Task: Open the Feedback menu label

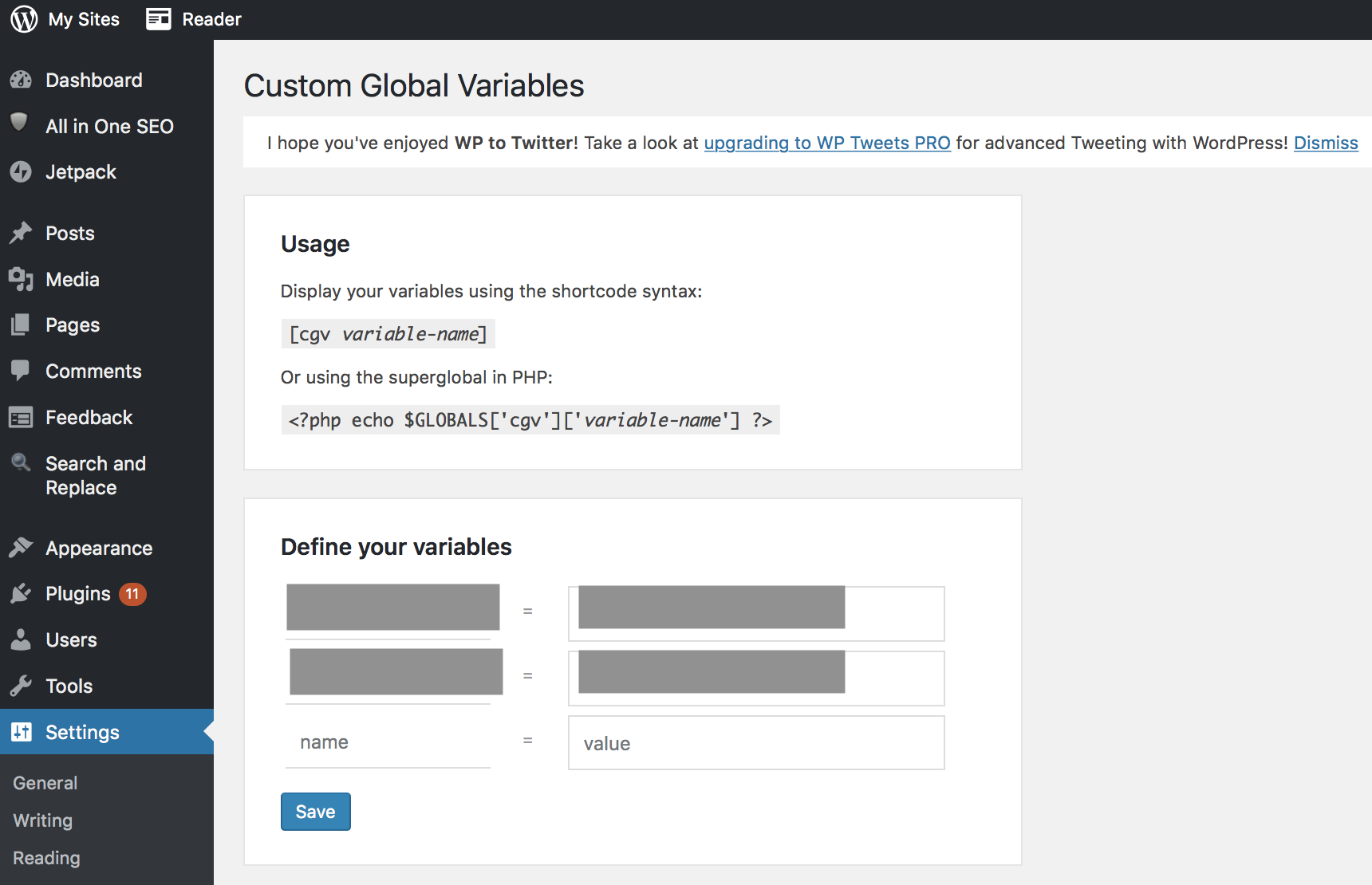Action: pyautogui.click(x=89, y=417)
